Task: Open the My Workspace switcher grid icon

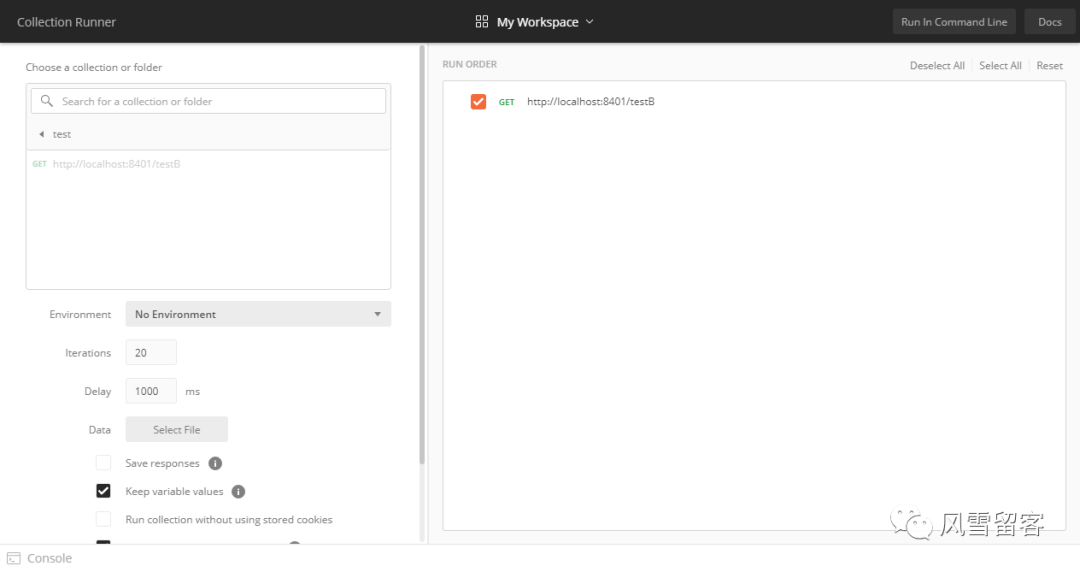Action: 481,22
